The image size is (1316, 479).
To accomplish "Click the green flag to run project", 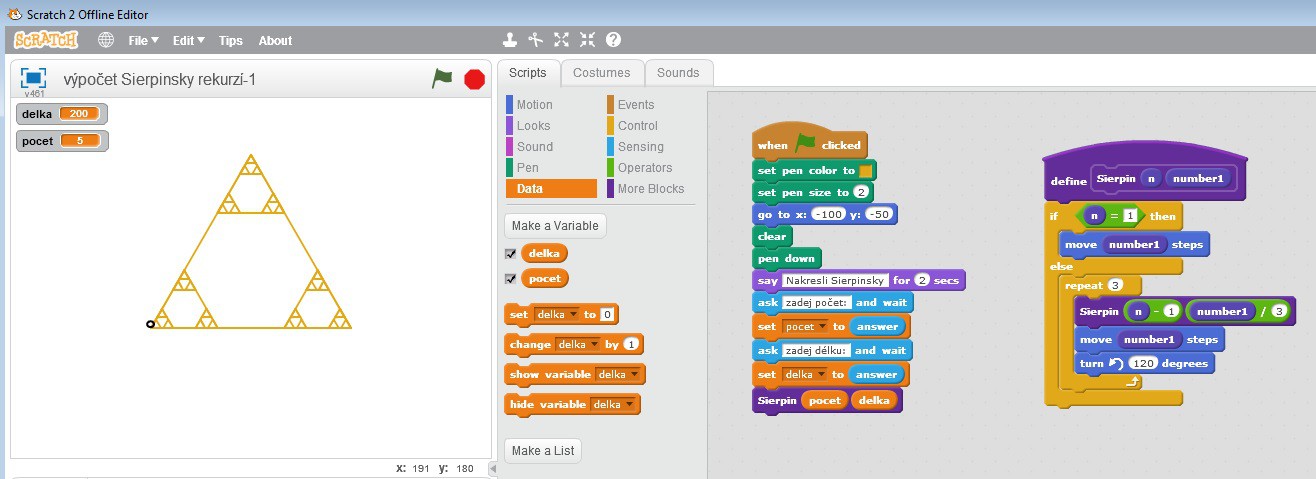I will point(442,78).
